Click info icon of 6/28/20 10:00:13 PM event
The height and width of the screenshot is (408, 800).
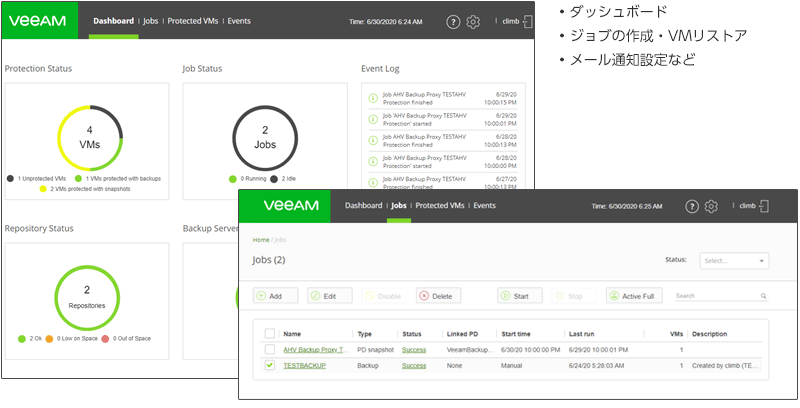click(x=373, y=140)
